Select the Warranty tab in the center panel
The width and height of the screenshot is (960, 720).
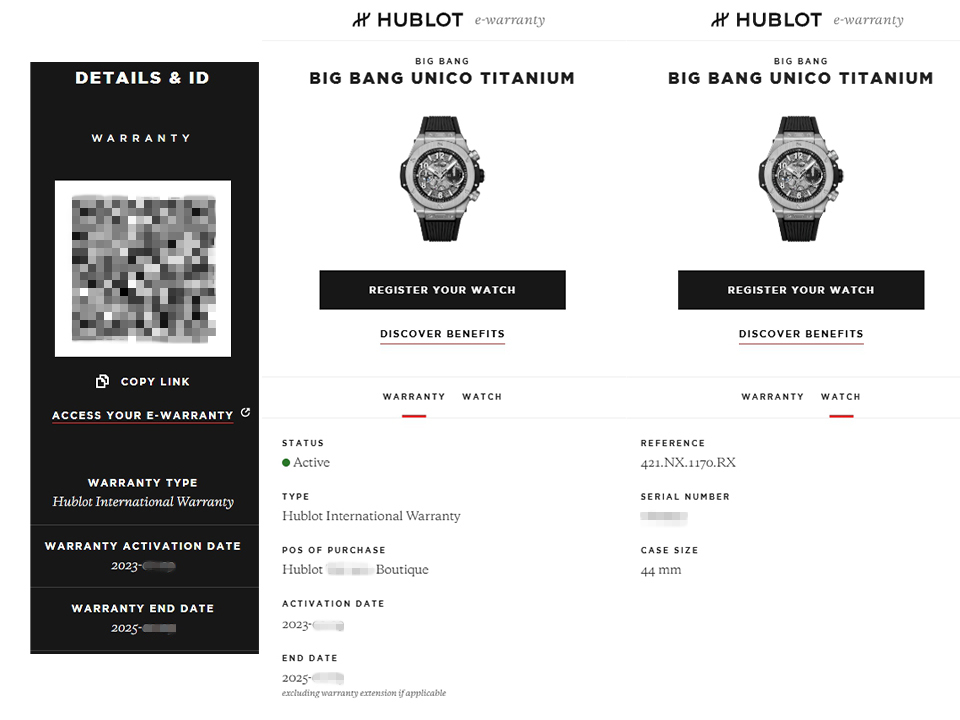pyautogui.click(x=414, y=397)
